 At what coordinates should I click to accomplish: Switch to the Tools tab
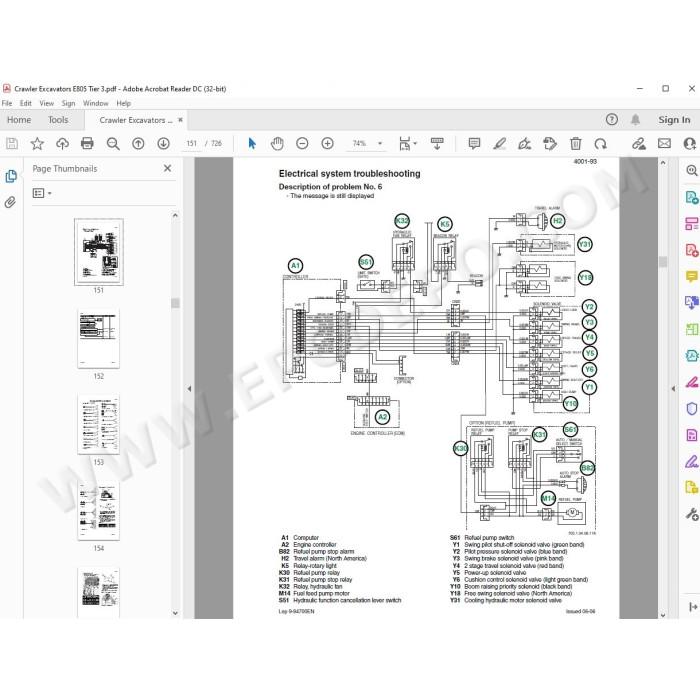pos(58,120)
